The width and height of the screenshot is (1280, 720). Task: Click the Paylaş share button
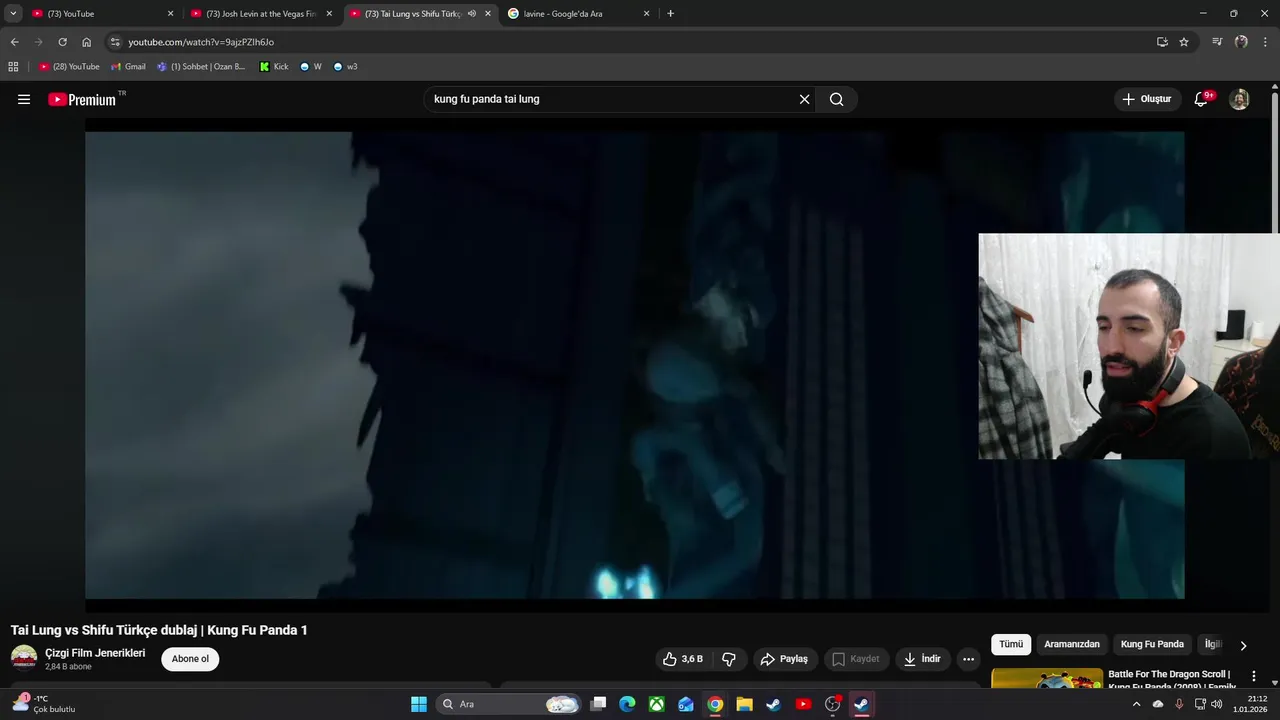pyautogui.click(x=784, y=659)
